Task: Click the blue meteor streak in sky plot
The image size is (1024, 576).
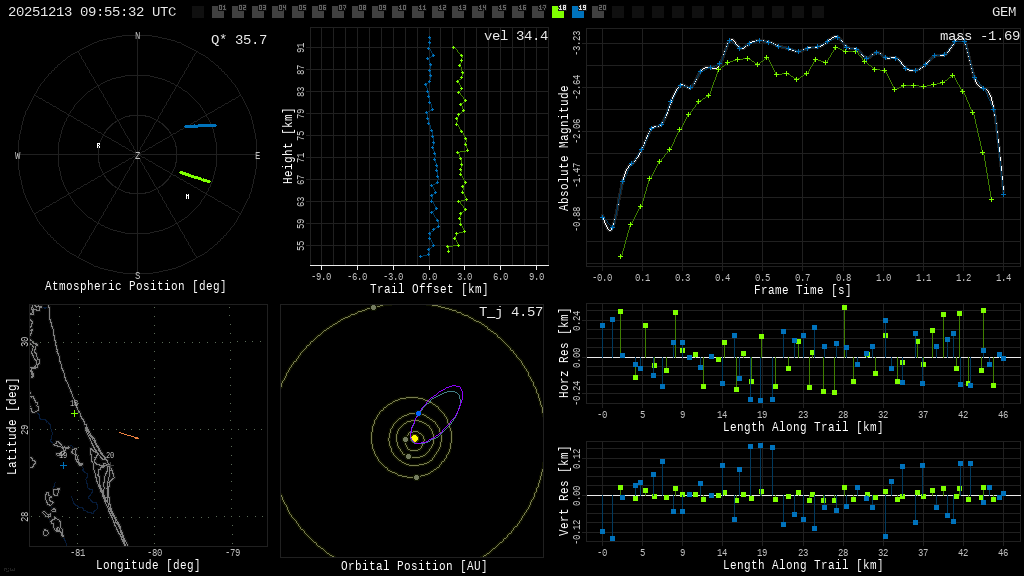Action: point(200,126)
